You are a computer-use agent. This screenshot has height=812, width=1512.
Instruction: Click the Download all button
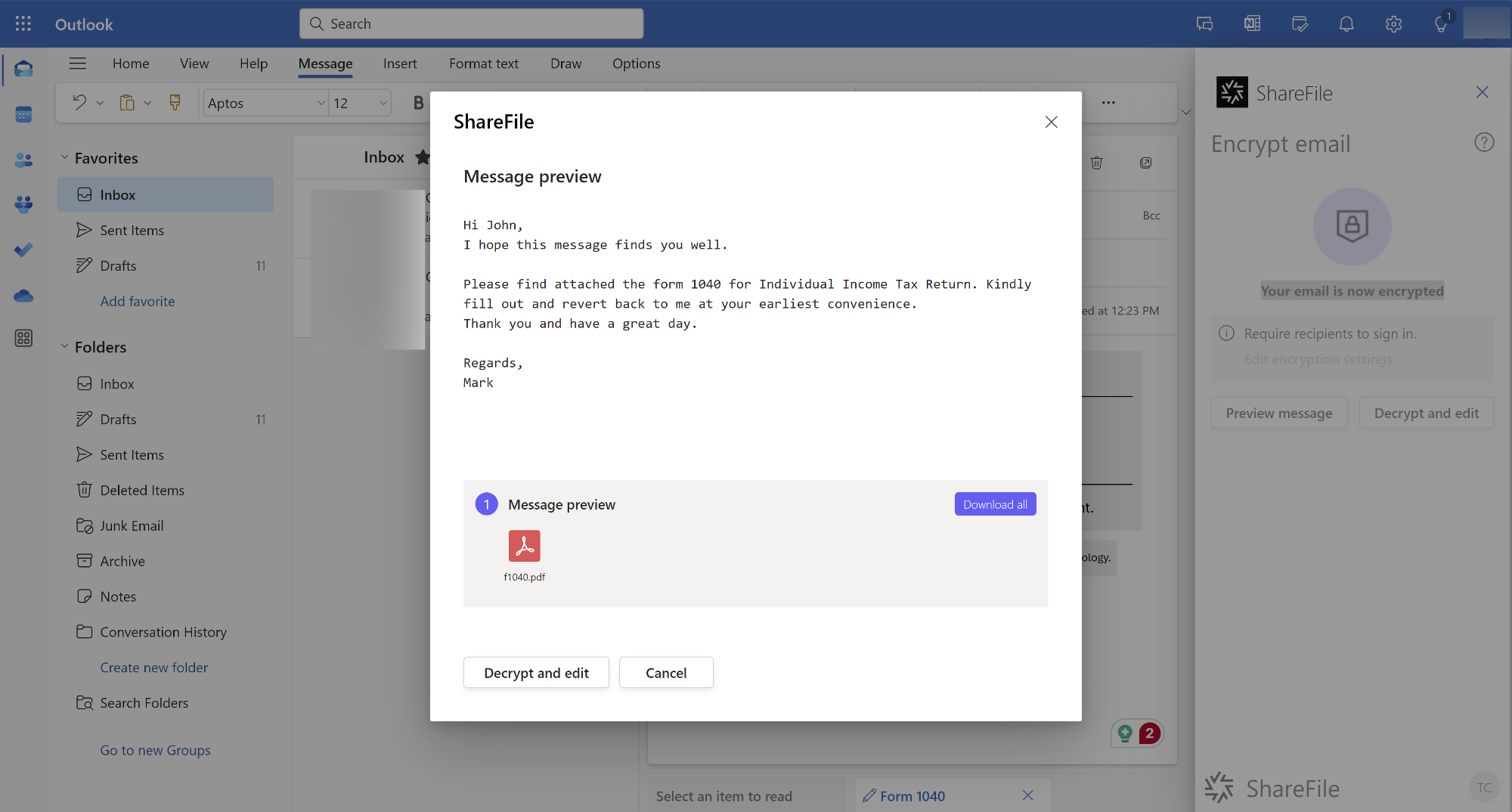[x=995, y=504]
